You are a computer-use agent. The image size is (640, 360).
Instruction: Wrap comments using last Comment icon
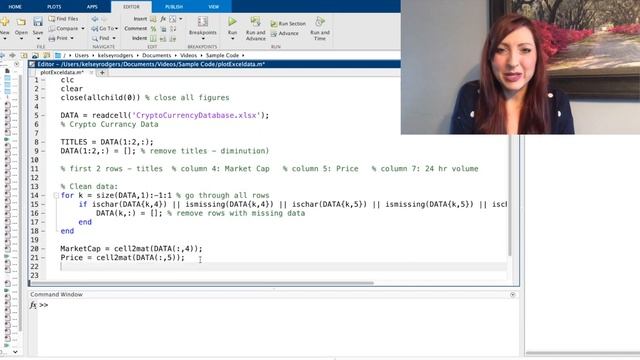173,29
